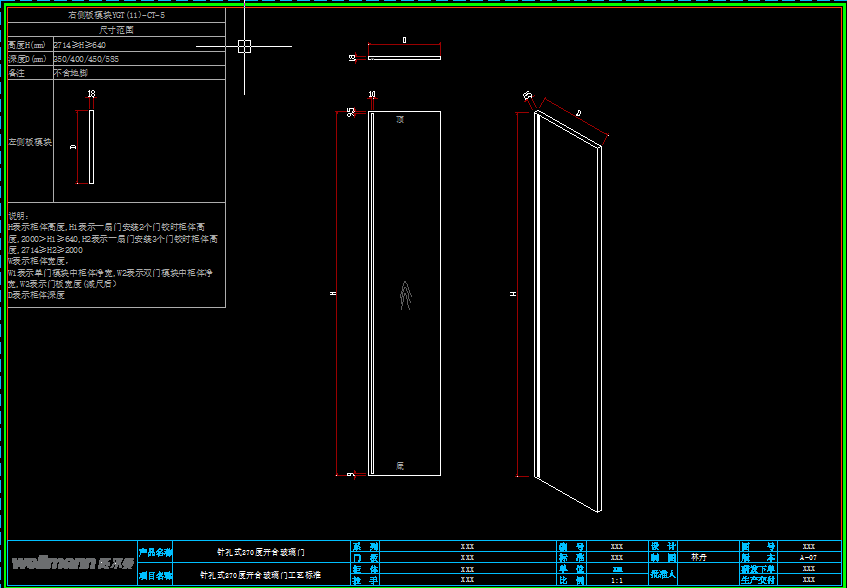Click the isometric panel view

coord(569,310)
